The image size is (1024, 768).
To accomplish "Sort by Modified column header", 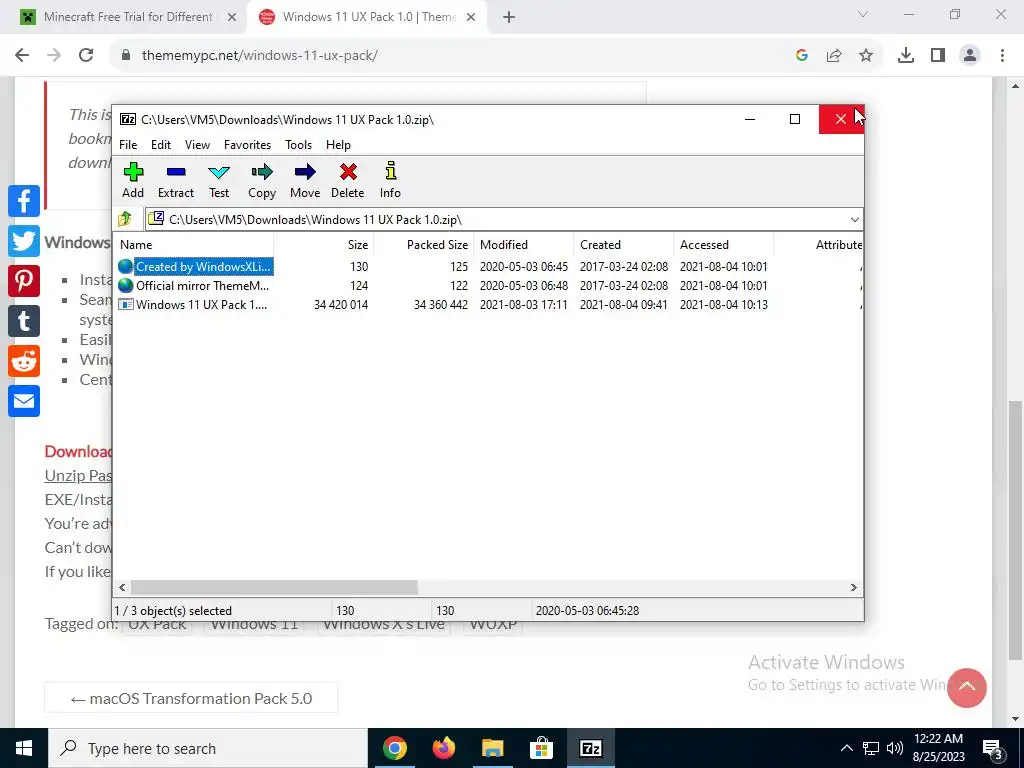I will tap(523, 245).
